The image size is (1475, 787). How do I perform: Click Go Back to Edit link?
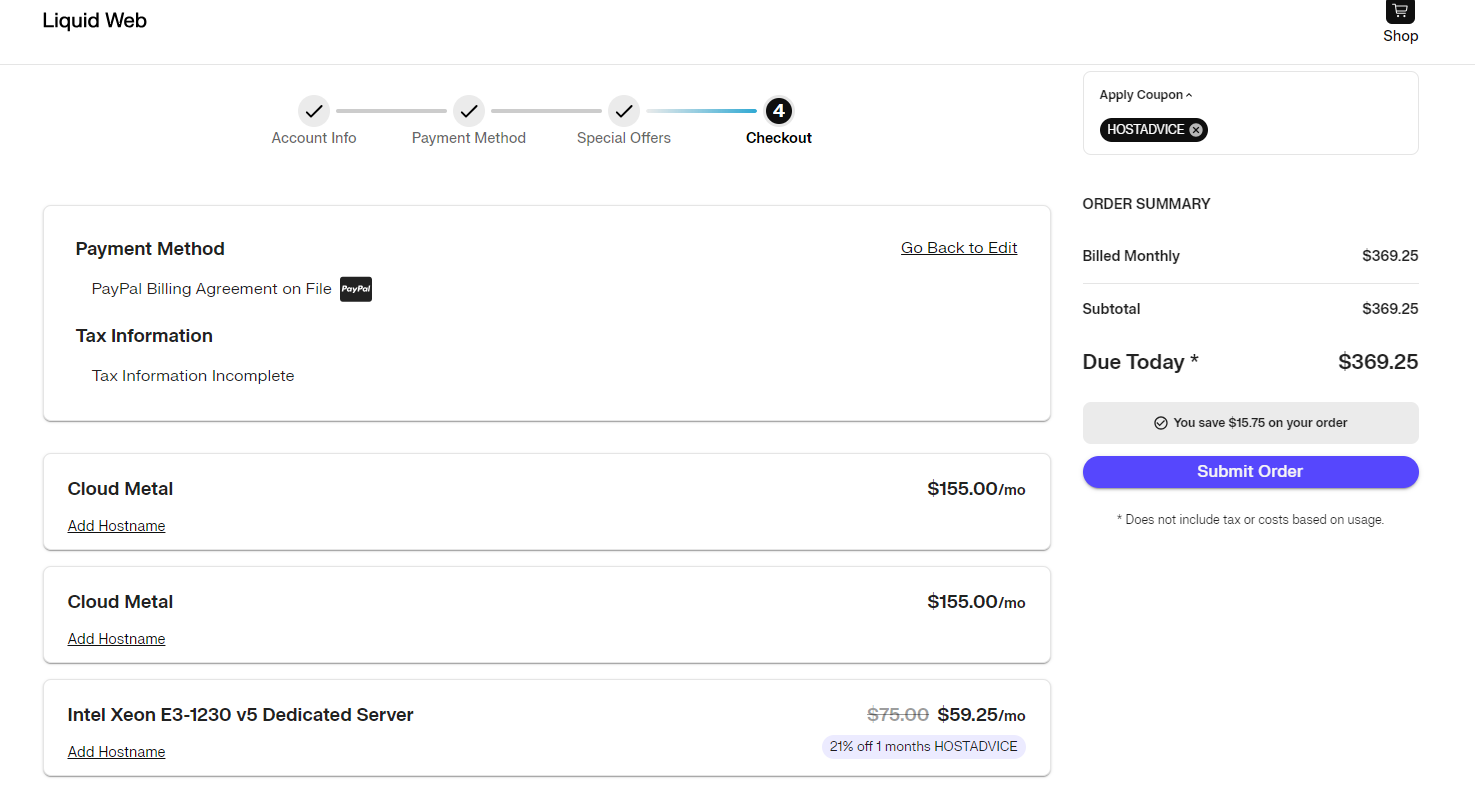[x=959, y=248]
